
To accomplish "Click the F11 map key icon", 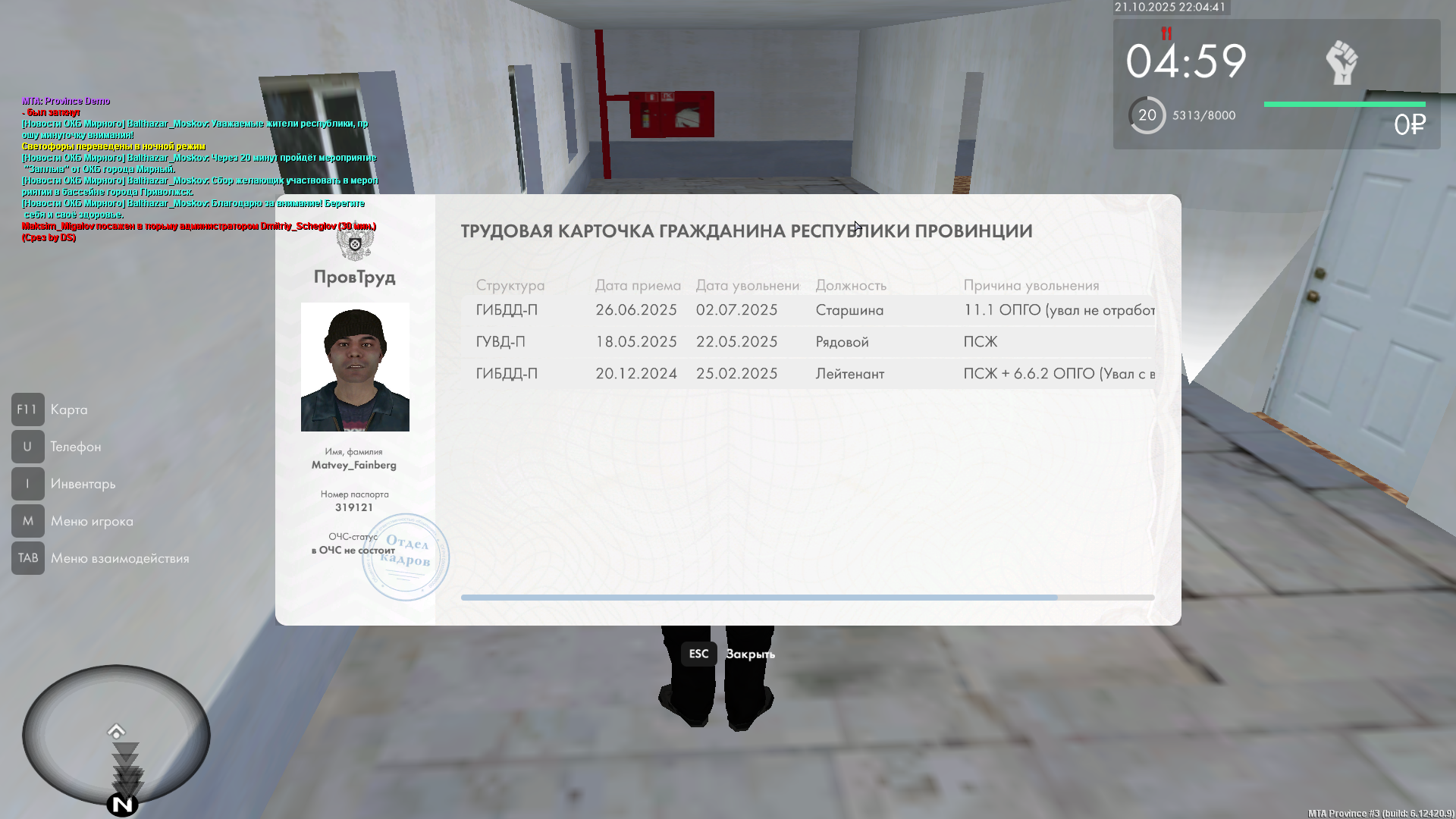I will [27, 409].
